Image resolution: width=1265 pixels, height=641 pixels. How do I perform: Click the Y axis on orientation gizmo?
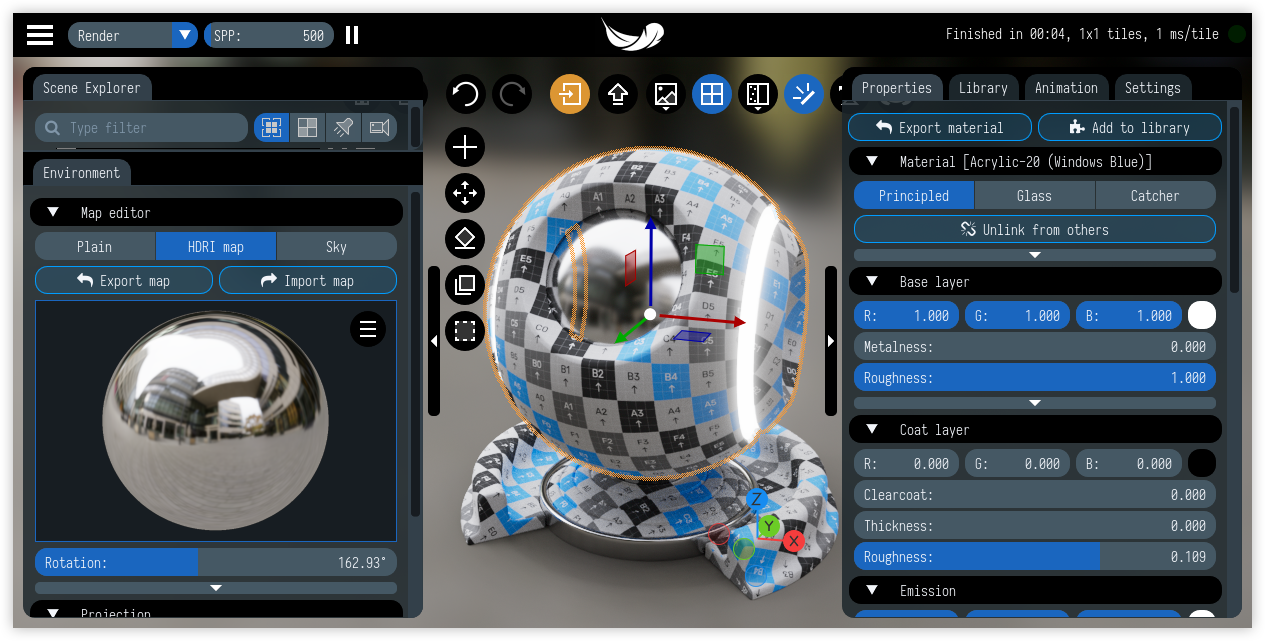[x=768, y=525]
